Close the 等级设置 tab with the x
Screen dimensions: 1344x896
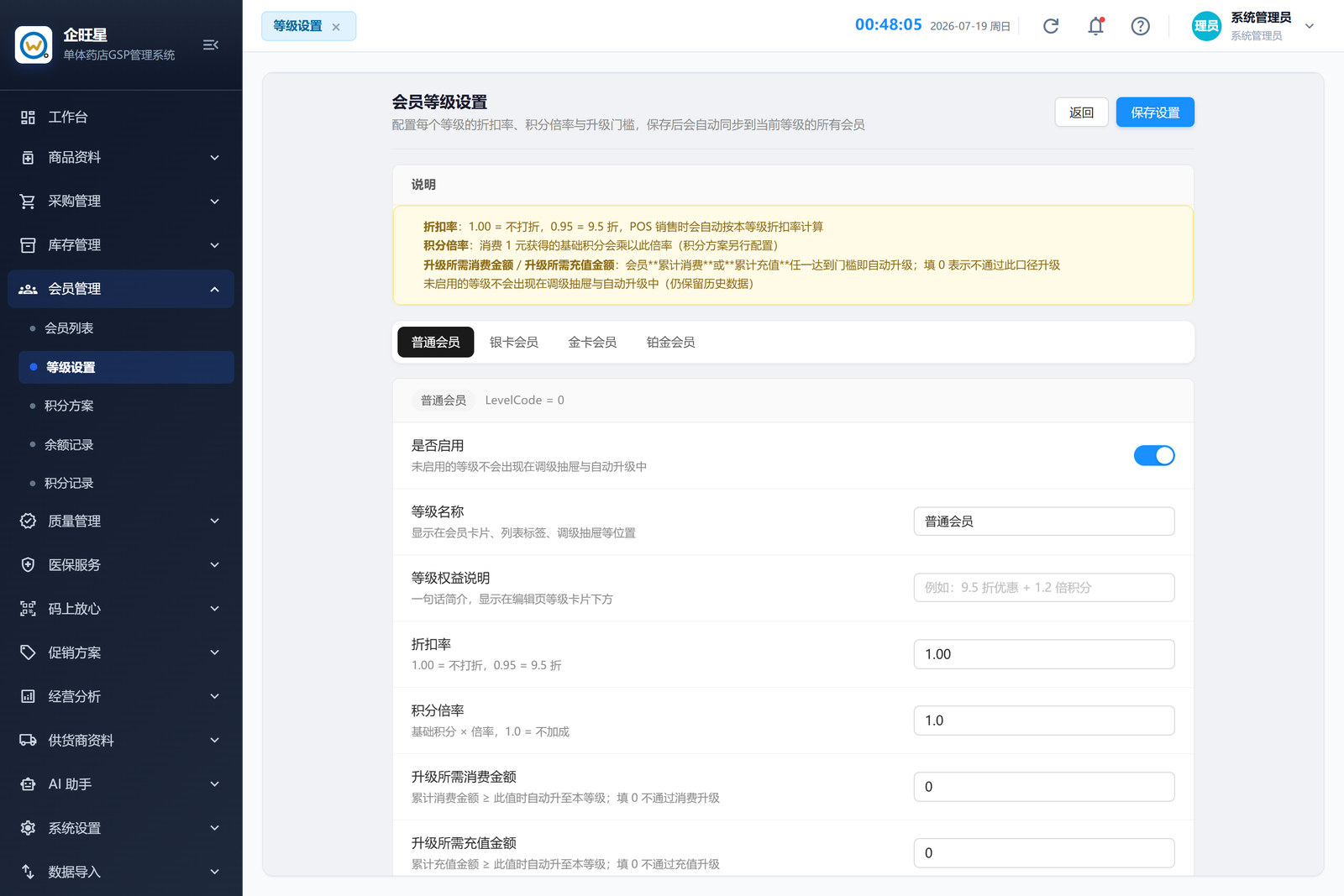[x=336, y=27]
